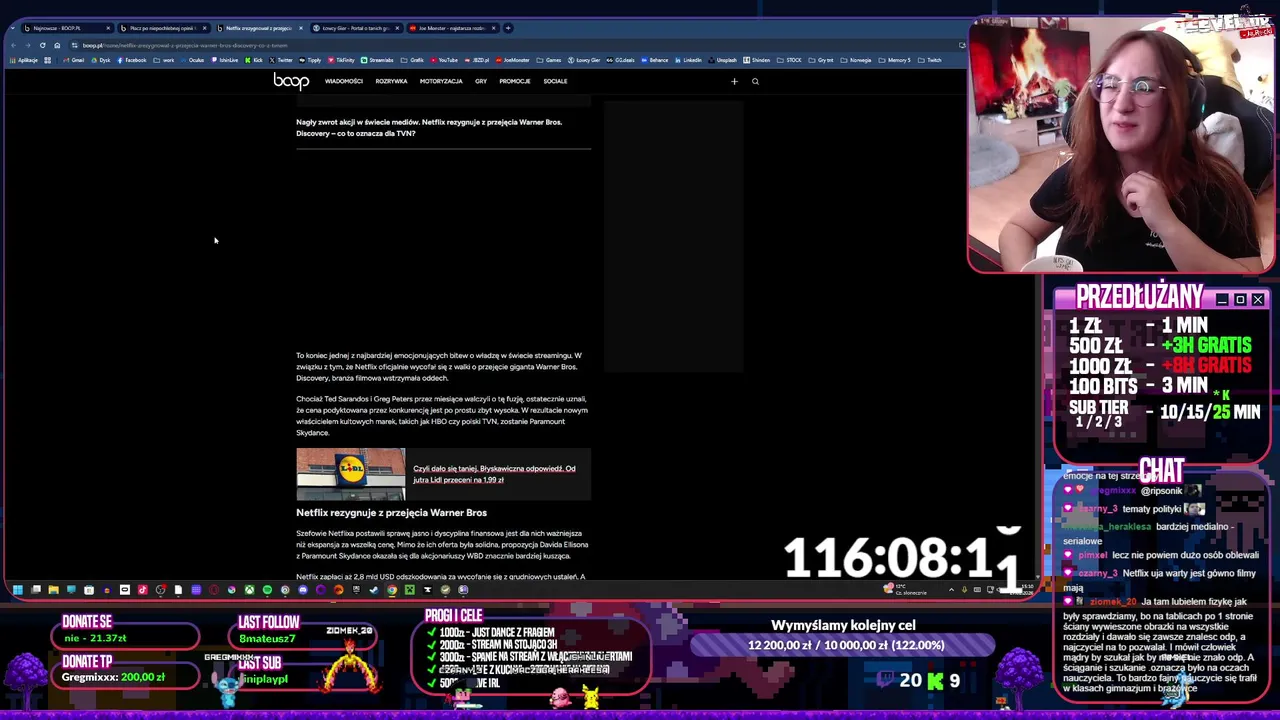The width and height of the screenshot is (1280, 720).
Task: Open the IshinLive bookmark
Action: coord(225,60)
